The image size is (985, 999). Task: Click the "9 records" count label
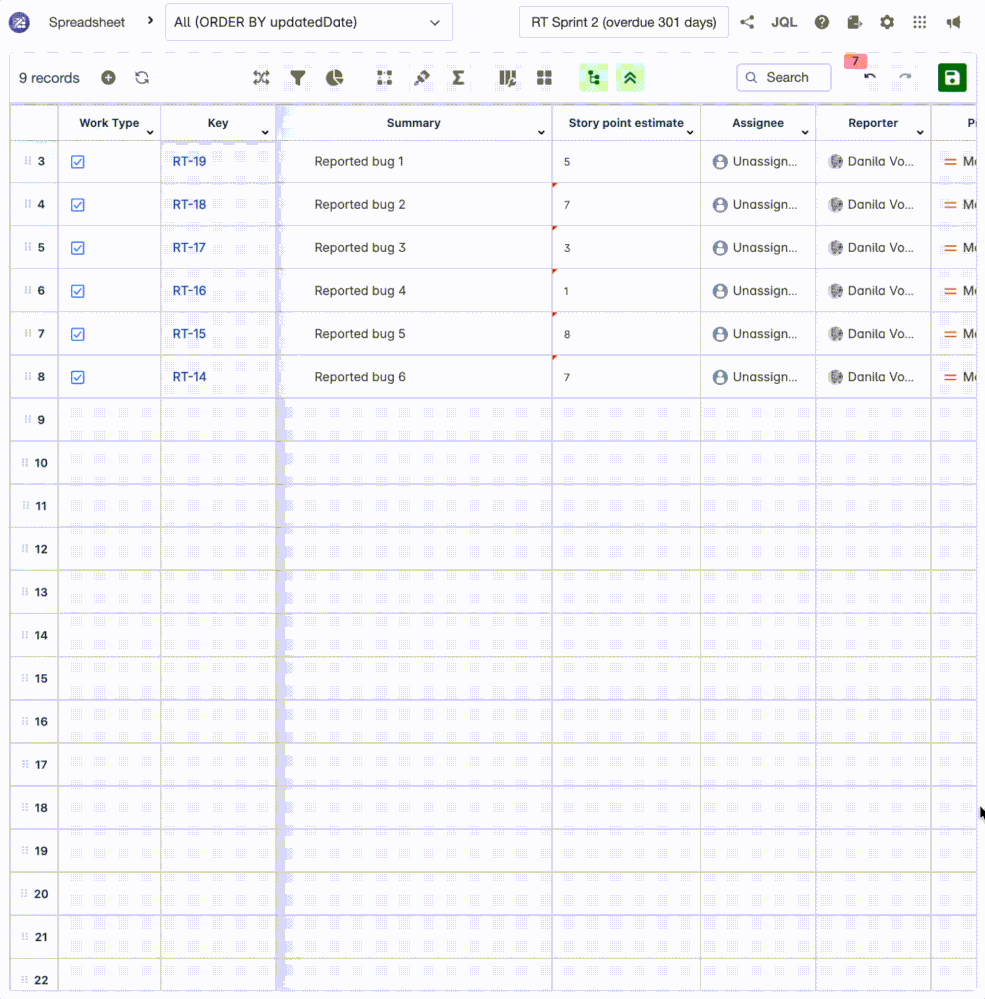click(49, 78)
